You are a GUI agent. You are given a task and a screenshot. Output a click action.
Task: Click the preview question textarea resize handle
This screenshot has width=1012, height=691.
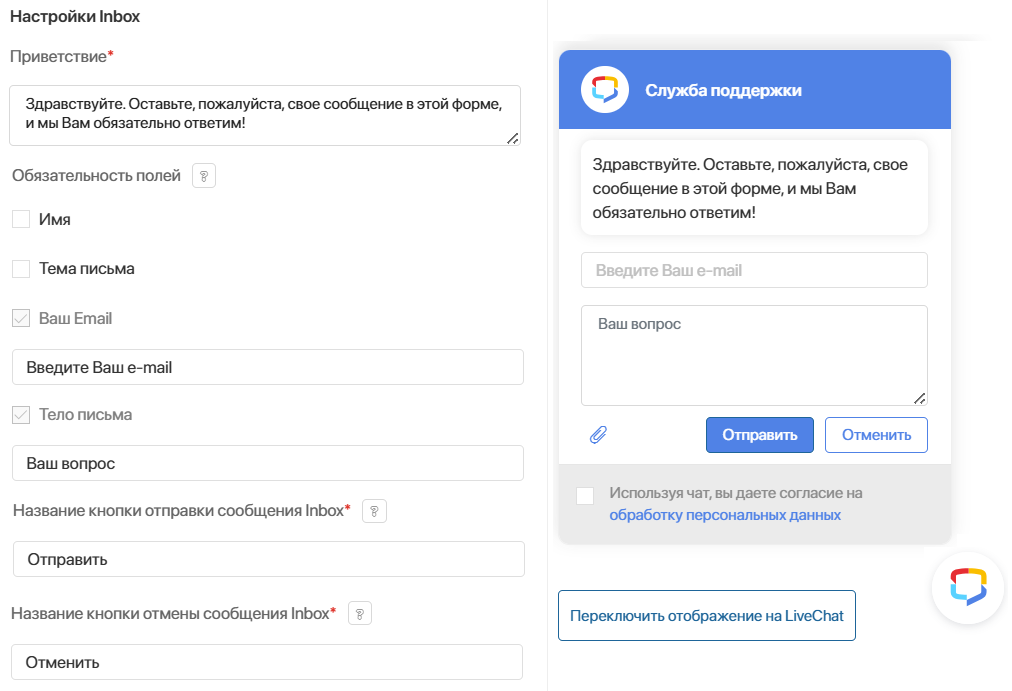(920, 398)
